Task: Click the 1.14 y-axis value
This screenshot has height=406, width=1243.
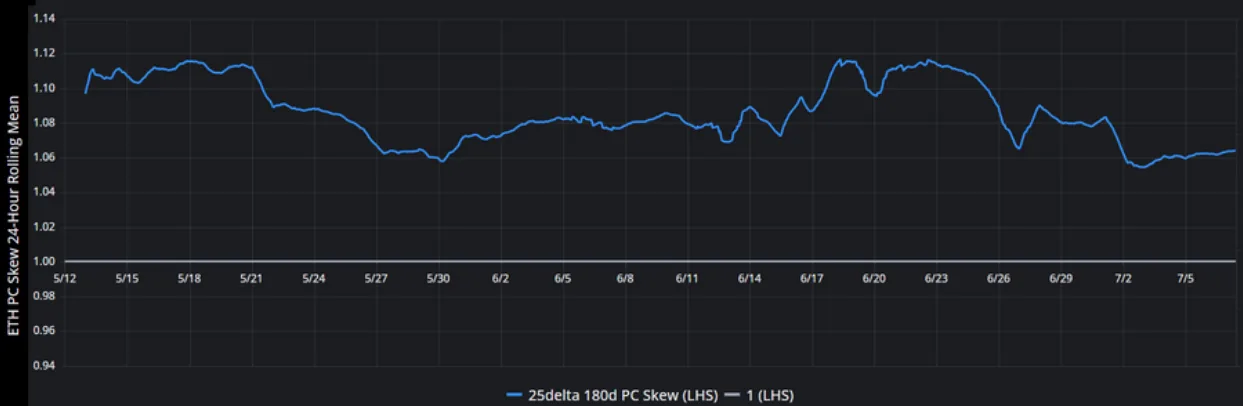Action: [x=44, y=19]
